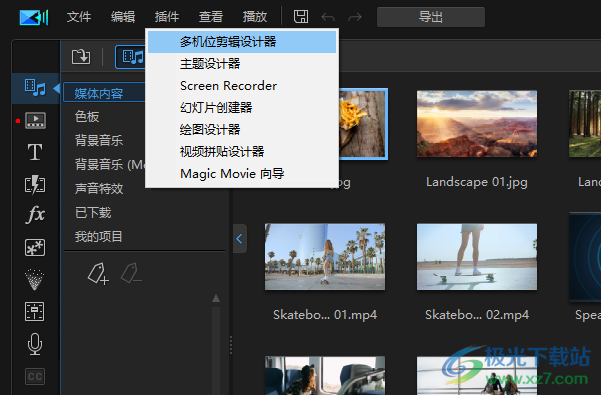The height and width of the screenshot is (395, 601).
Task: Select 视频拼贴设计器 menu entry
Action: click(x=242, y=152)
